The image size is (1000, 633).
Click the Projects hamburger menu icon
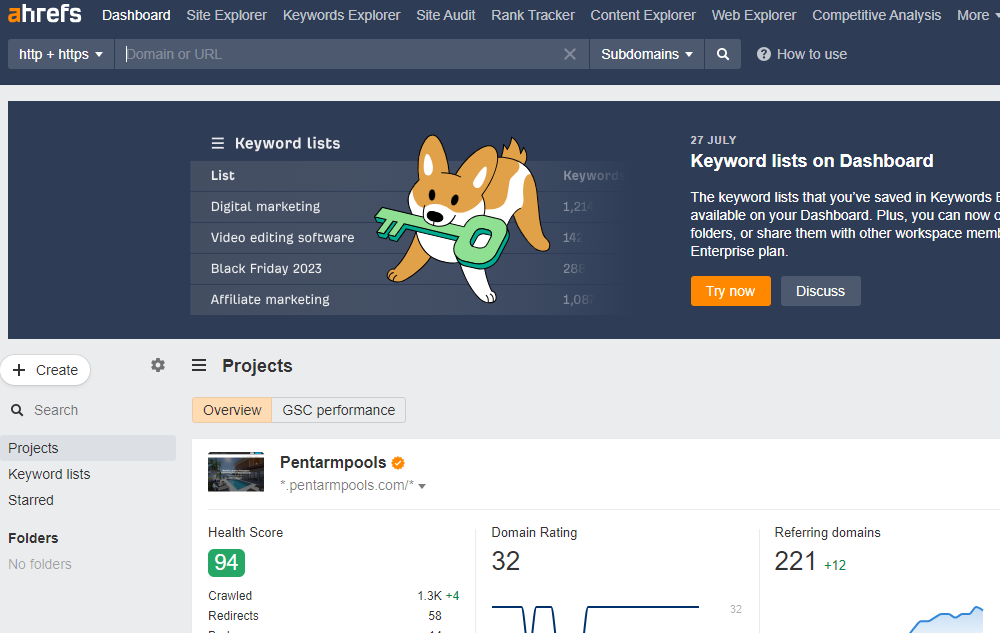(x=199, y=365)
